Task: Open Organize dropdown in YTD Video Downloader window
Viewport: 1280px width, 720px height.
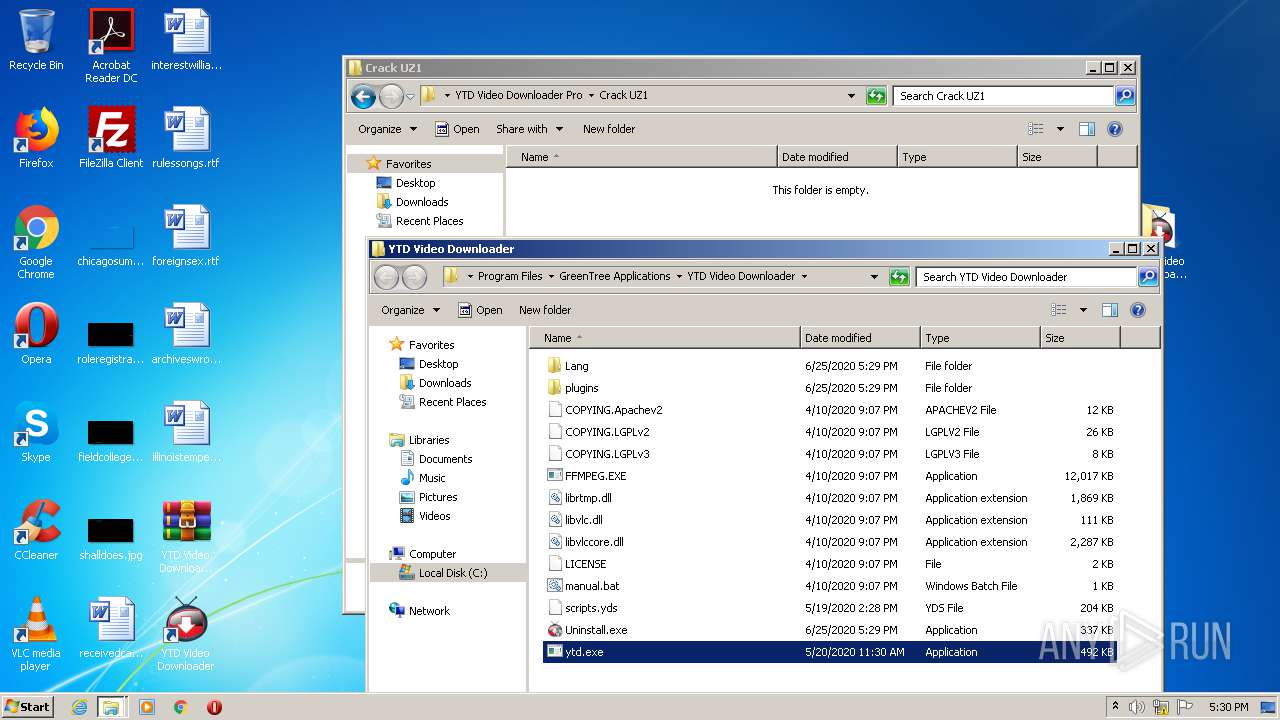Action: (410, 310)
